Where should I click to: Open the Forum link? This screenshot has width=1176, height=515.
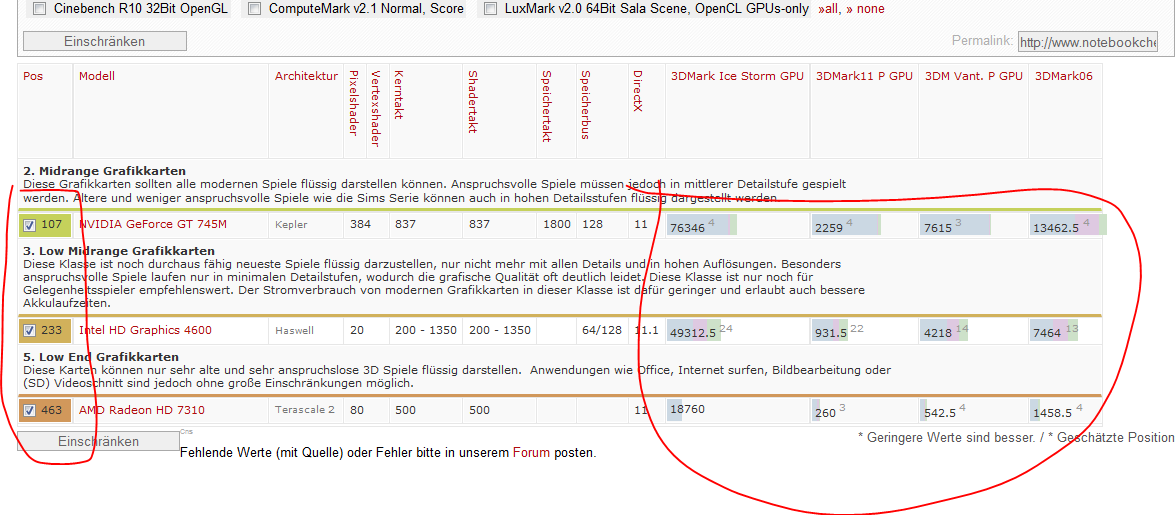pos(532,454)
